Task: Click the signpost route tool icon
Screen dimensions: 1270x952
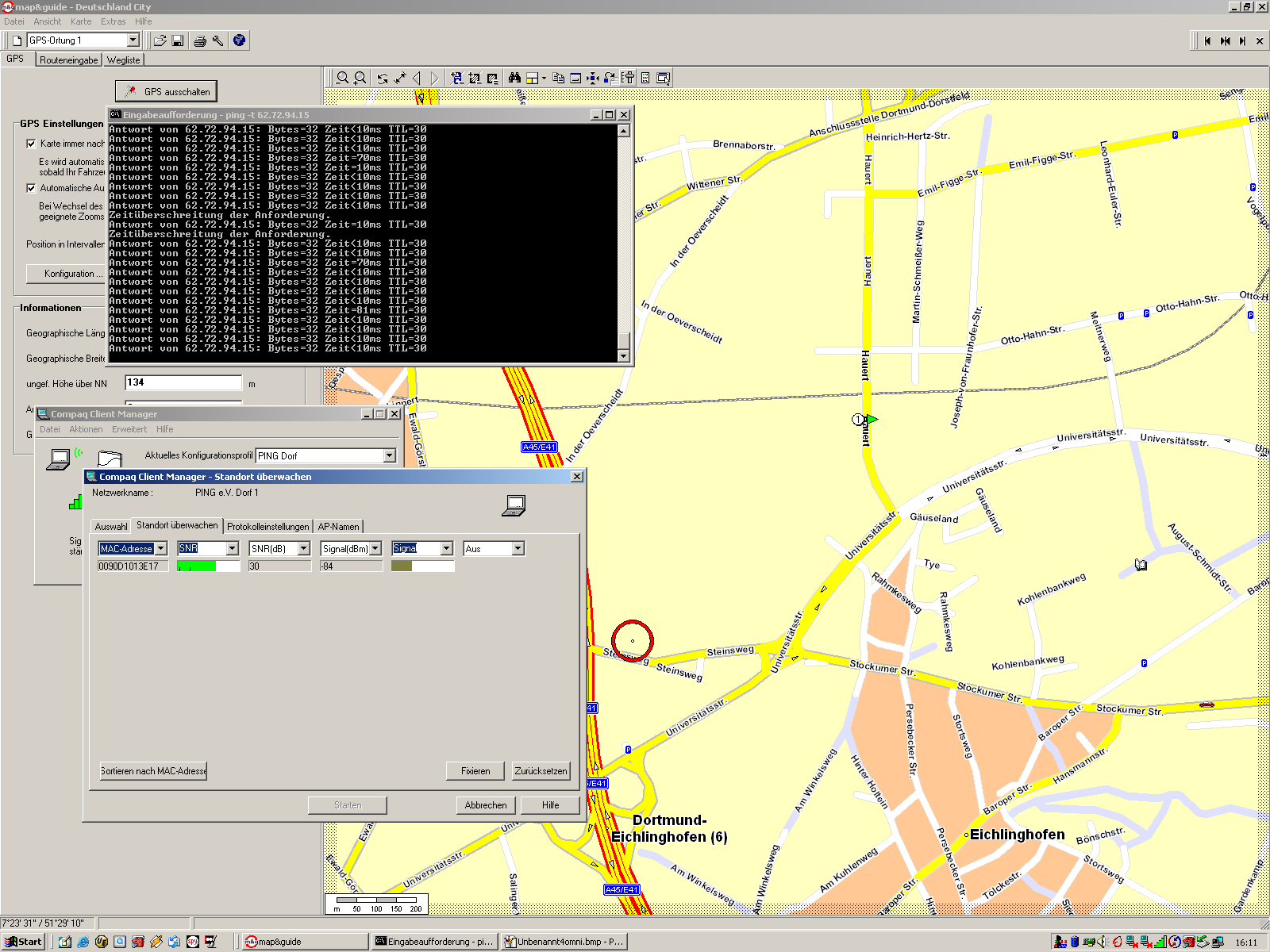Action: point(628,78)
